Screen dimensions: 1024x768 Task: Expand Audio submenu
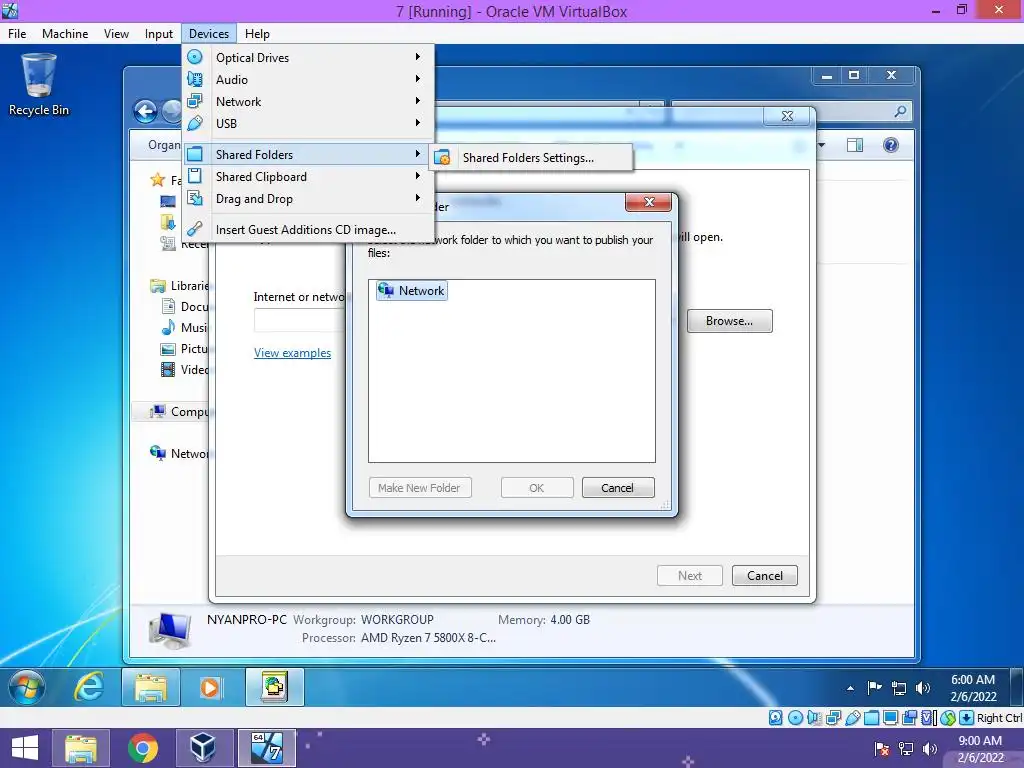(308, 80)
